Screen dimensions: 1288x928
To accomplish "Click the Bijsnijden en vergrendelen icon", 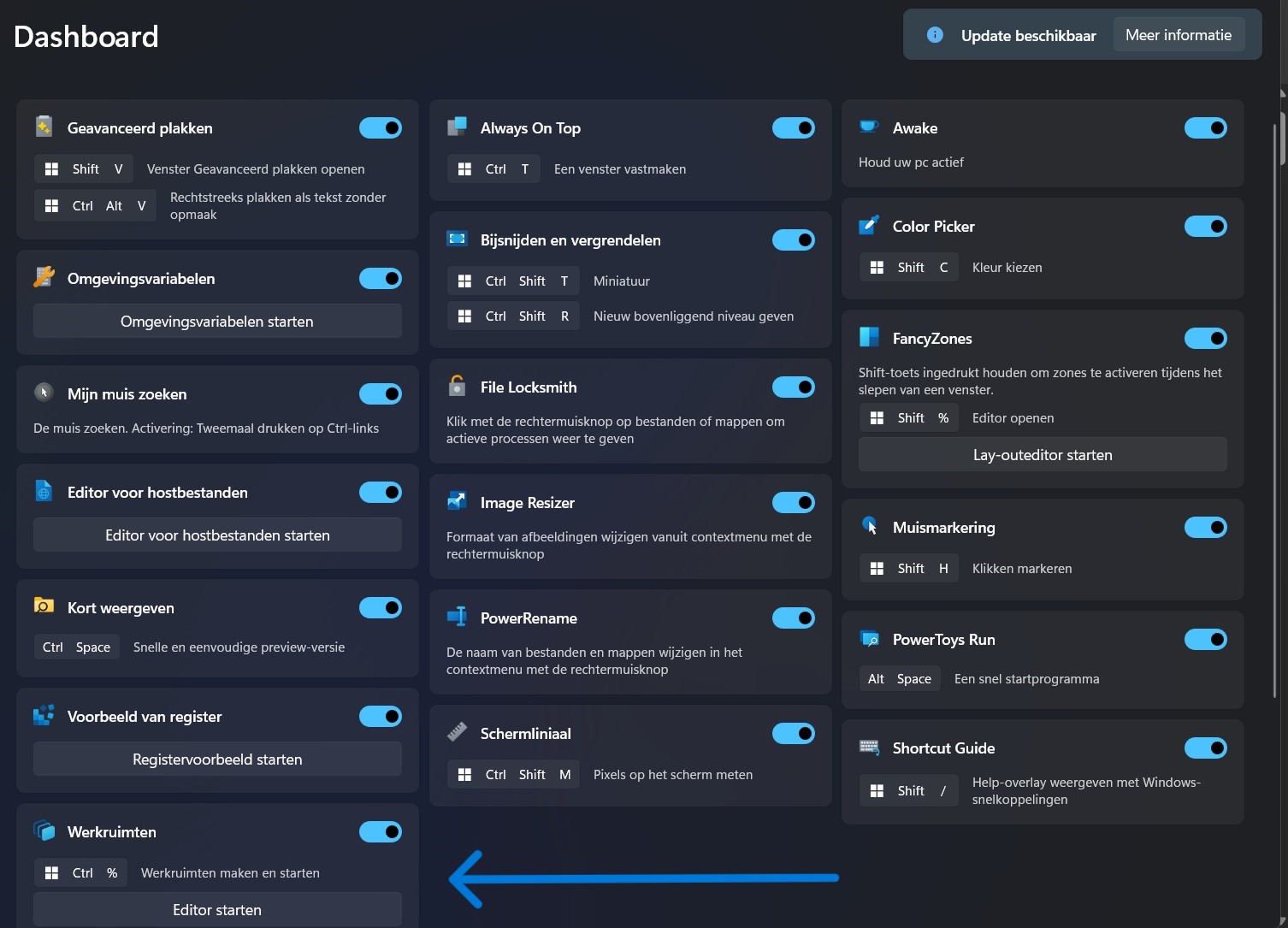I will (x=457, y=239).
